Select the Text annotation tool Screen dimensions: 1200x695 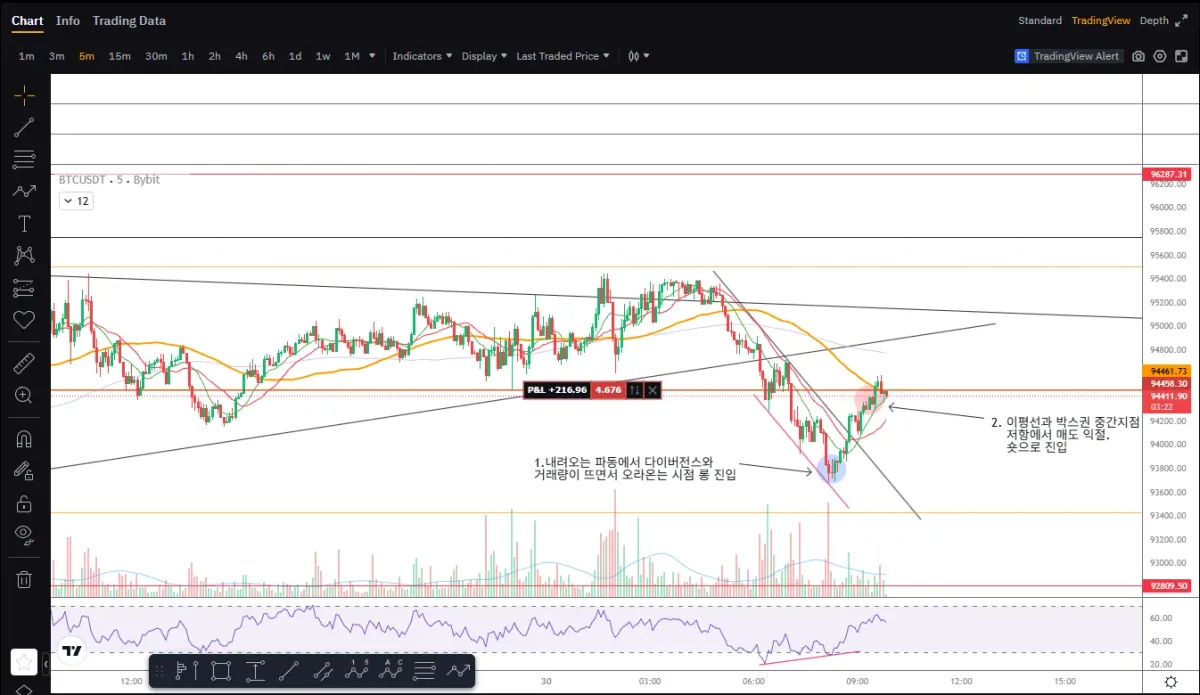coord(24,223)
